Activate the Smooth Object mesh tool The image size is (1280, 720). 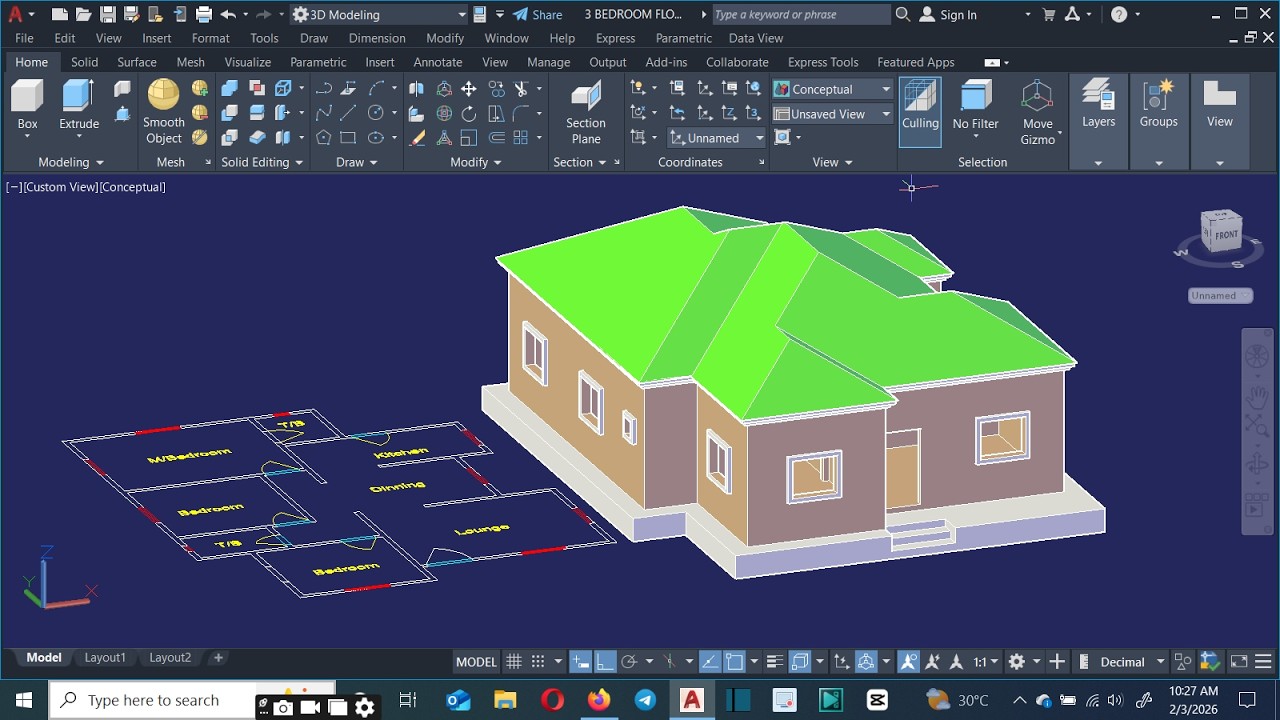tap(163, 112)
